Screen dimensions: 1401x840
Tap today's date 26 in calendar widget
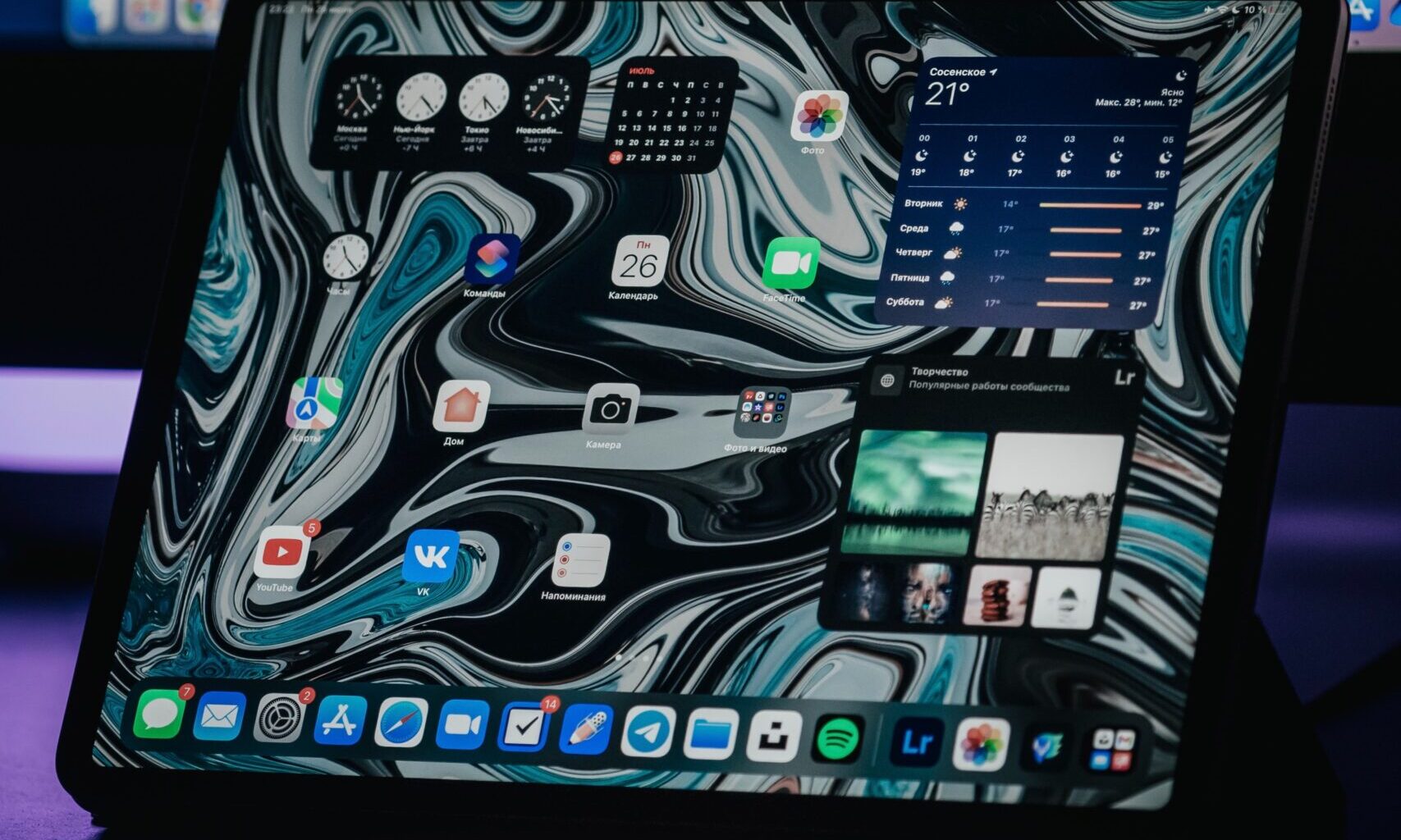(x=616, y=157)
